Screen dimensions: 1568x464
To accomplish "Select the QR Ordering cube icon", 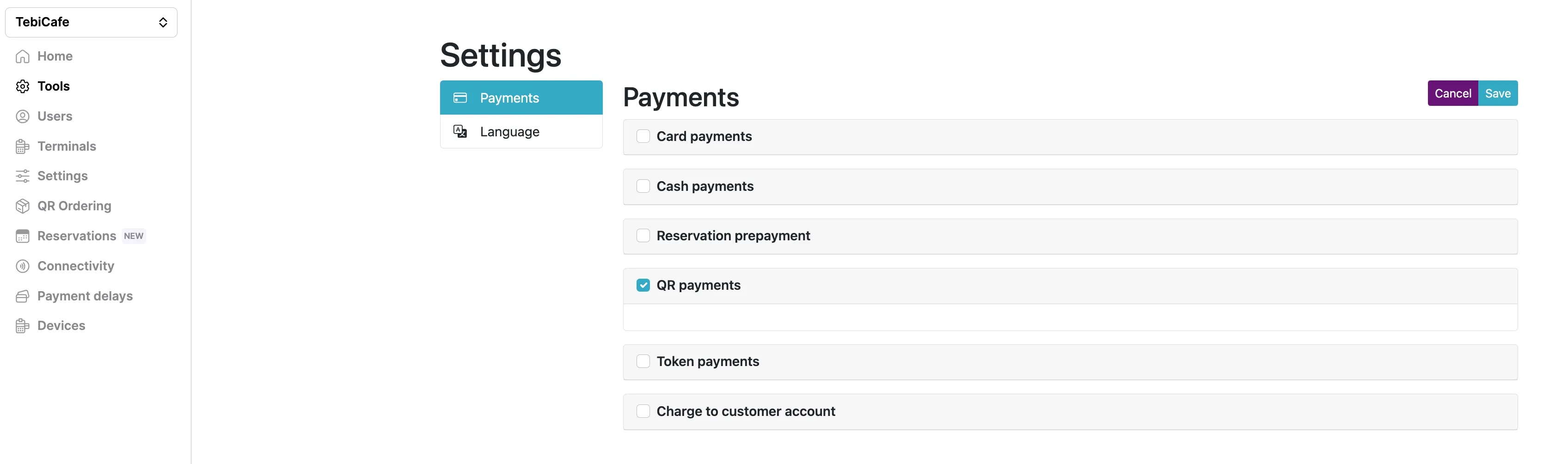I will click(x=23, y=206).
